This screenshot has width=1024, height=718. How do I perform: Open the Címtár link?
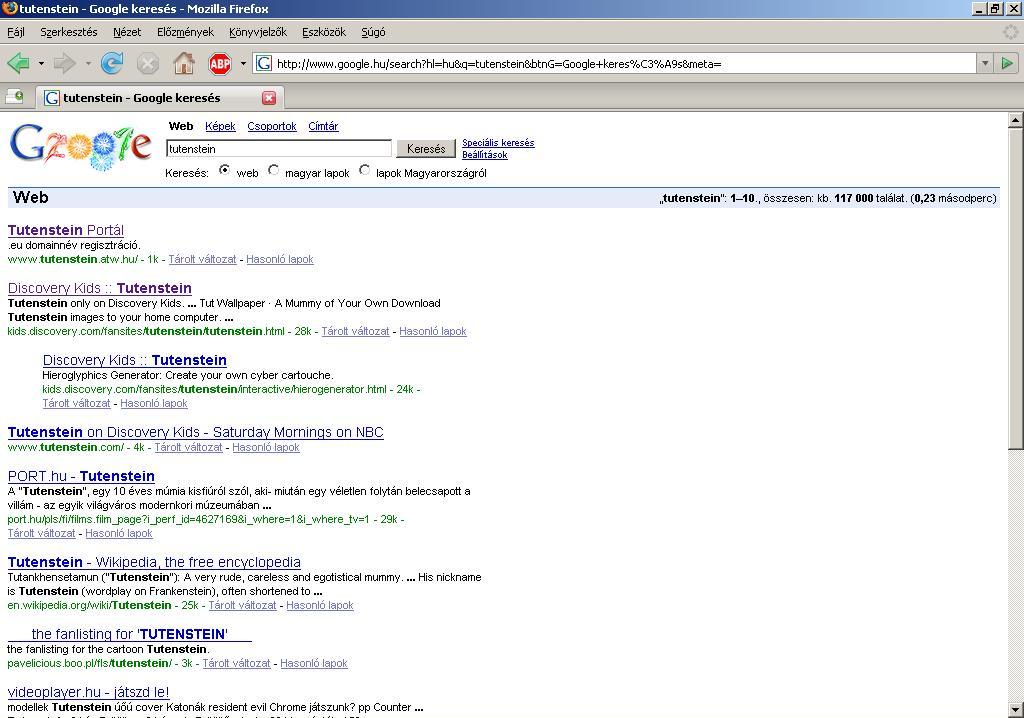coord(323,126)
